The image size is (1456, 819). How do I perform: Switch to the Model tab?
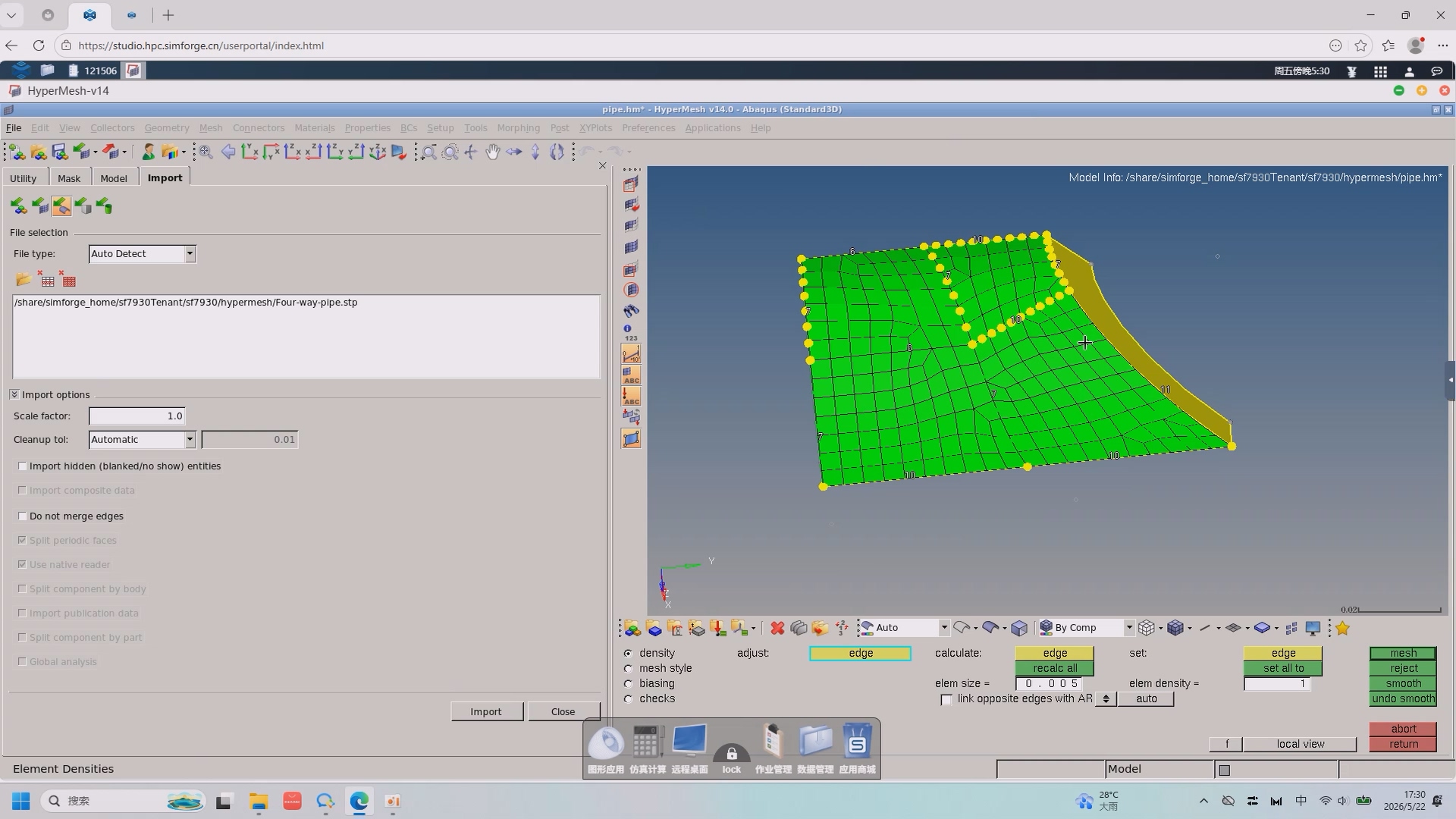pyautogui.click(x=114, y=178)
